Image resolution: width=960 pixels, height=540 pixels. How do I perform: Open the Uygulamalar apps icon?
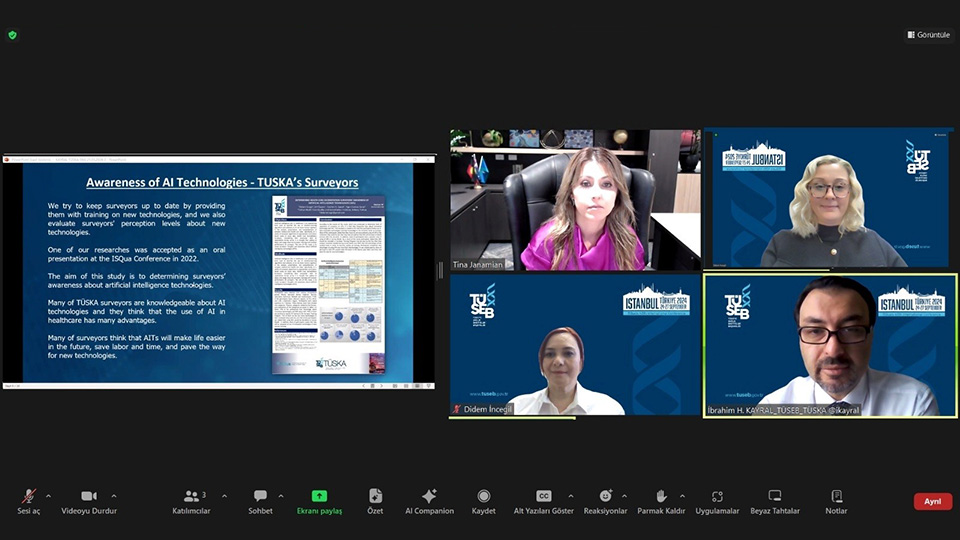717,501
